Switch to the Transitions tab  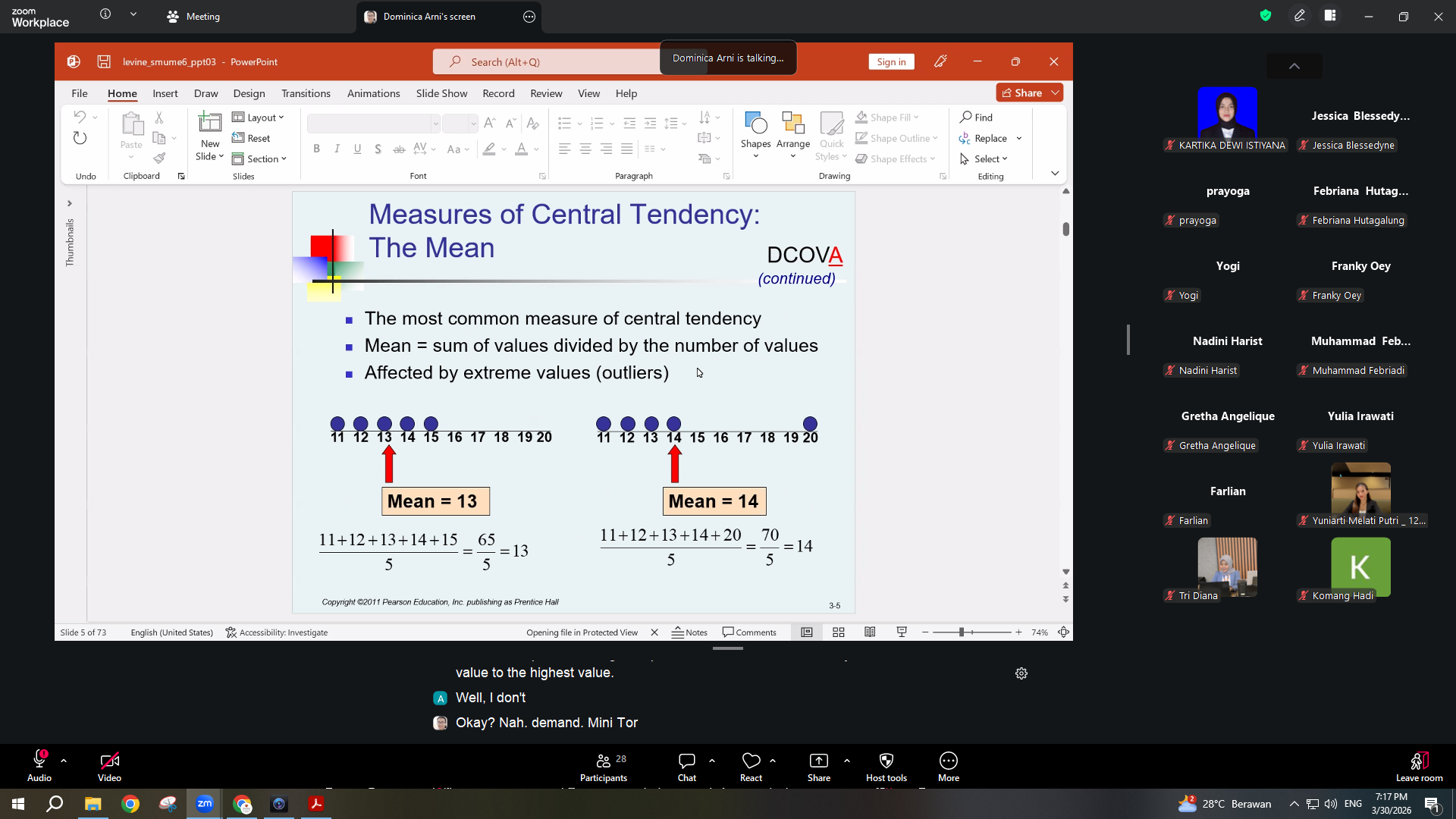coord(306,93)
